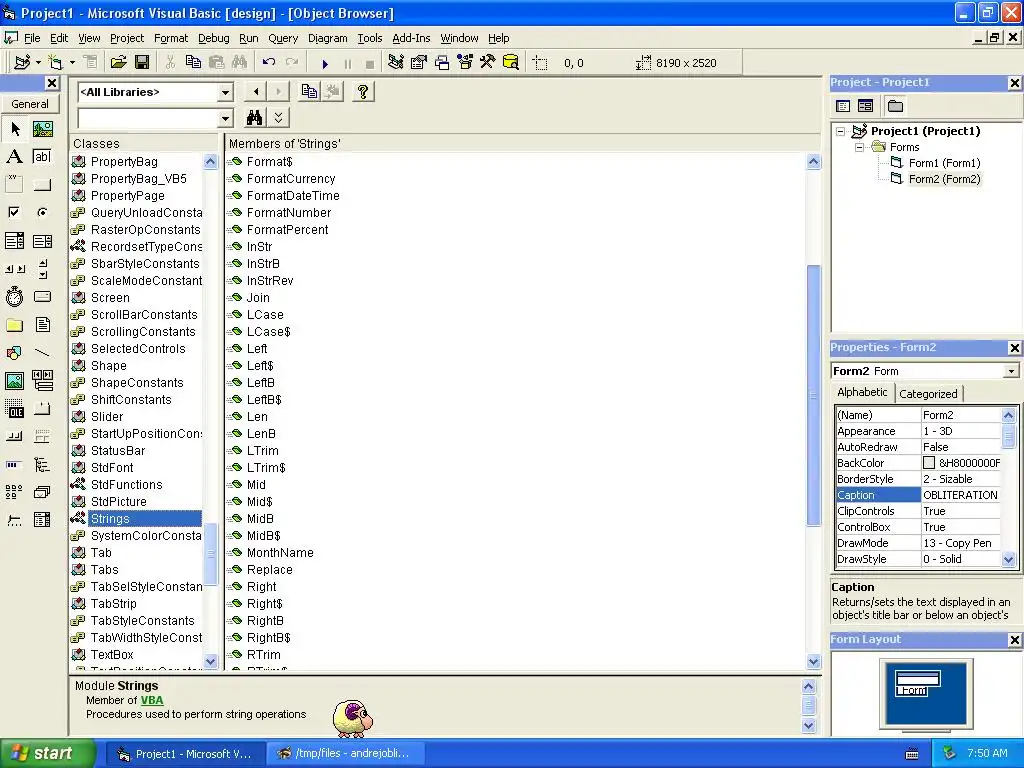Select the Label control (letter A) in toolbox

(14, 157)
